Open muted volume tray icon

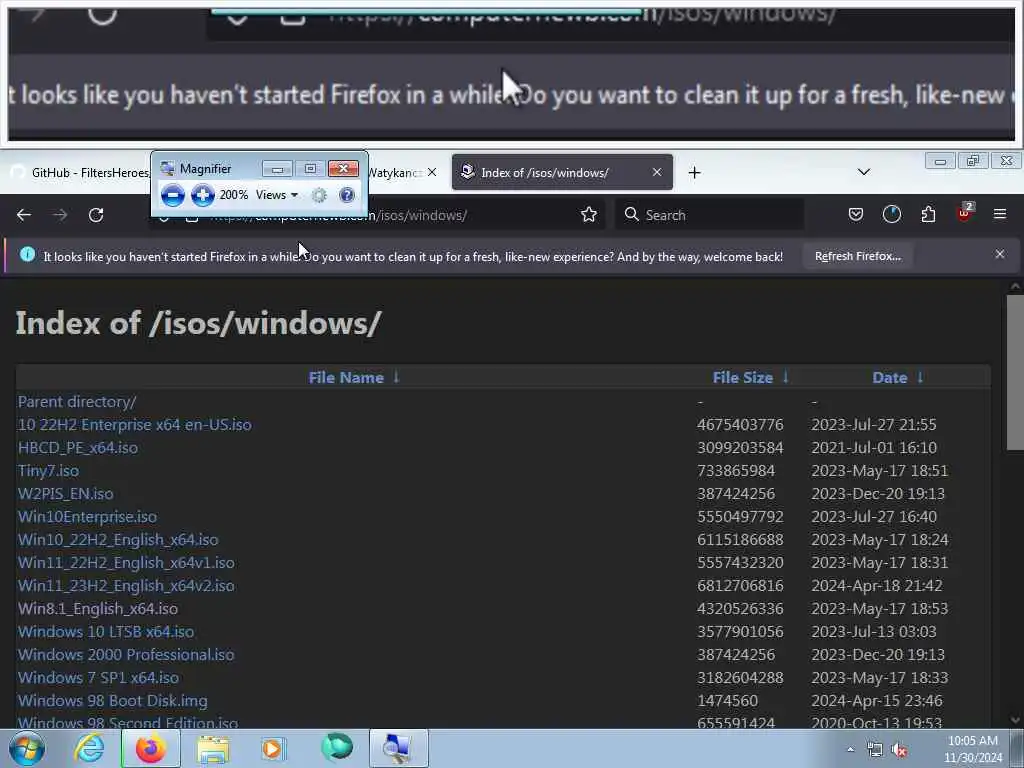[900, 750]
